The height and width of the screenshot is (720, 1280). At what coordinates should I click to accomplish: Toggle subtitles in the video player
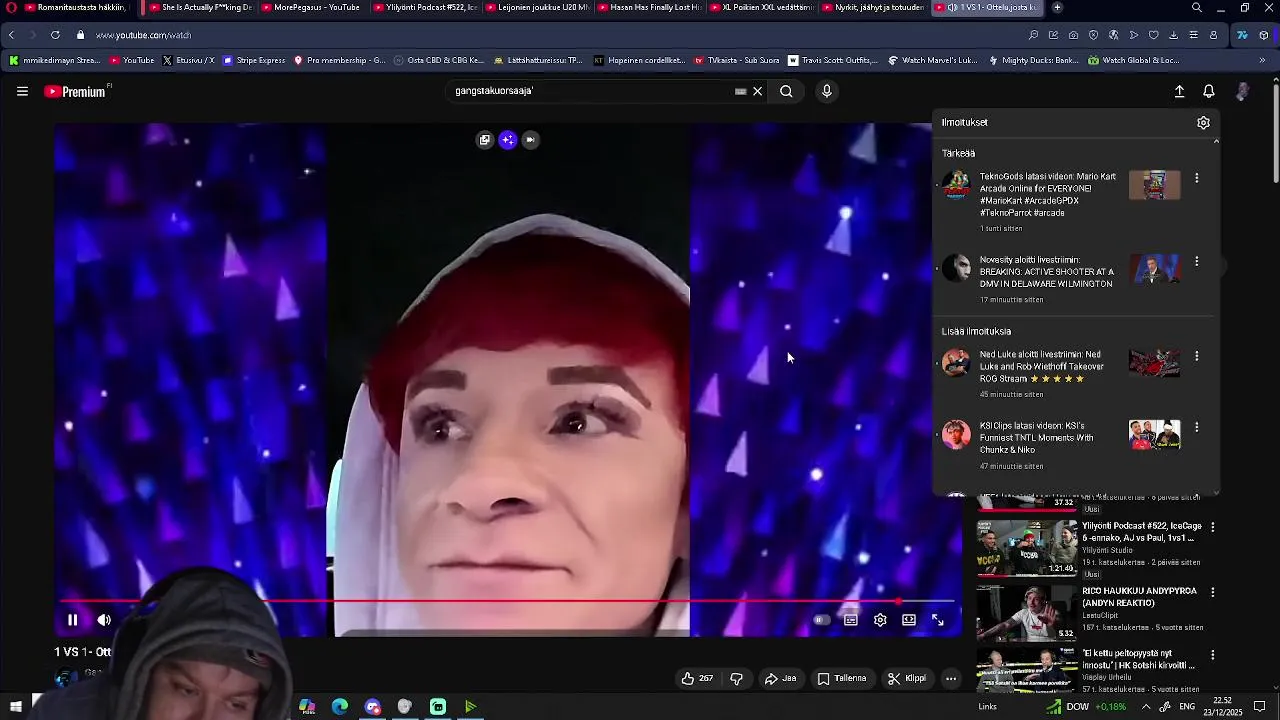coord(851,620)
